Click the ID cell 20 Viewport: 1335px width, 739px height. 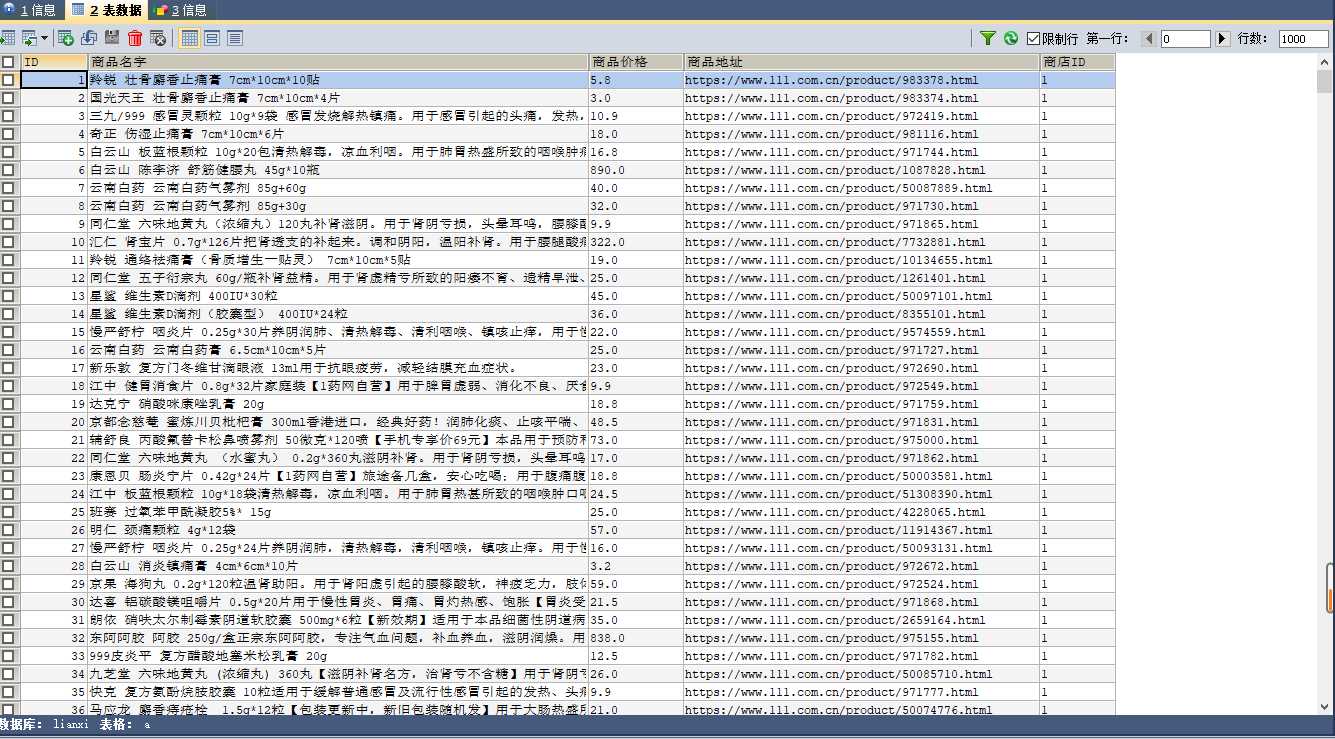coord(54,422)
